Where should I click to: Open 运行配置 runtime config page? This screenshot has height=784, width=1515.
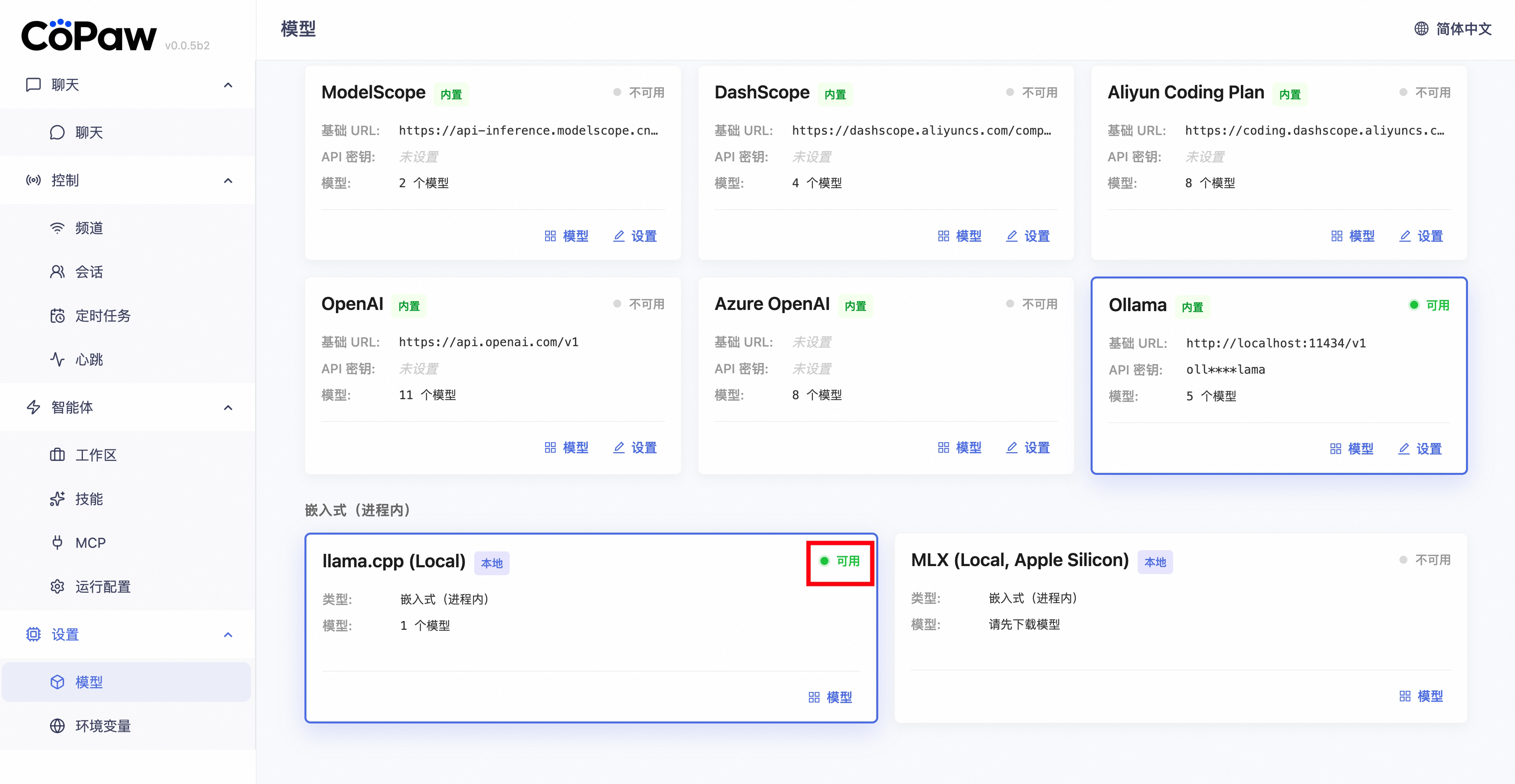102,586
